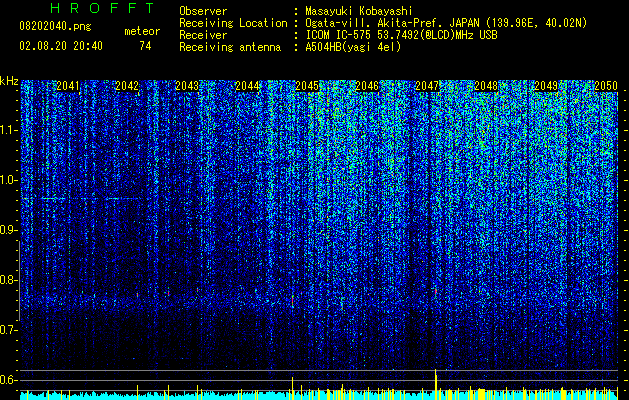Click the 0.6 kHz axis label
This screenshot has height=400, width=629.
(x=8, y=380)
